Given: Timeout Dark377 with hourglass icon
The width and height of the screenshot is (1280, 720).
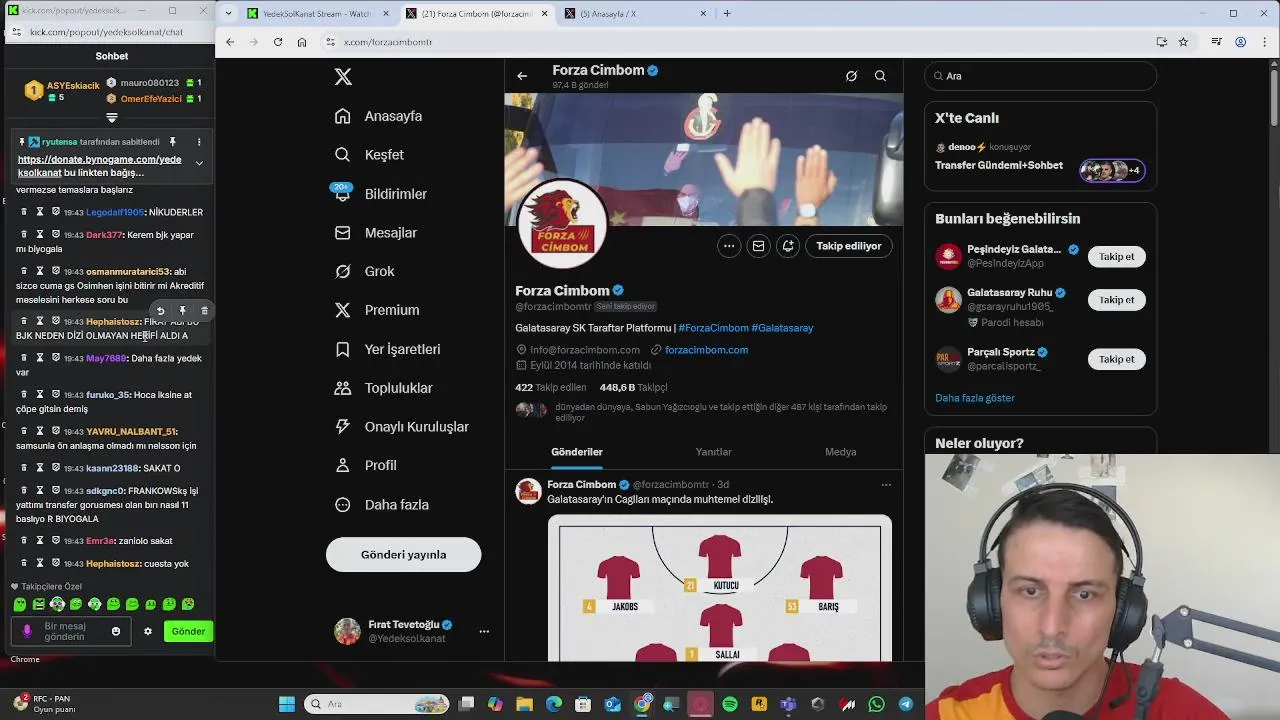Looking at the screenshot, I should coord(40,234).
